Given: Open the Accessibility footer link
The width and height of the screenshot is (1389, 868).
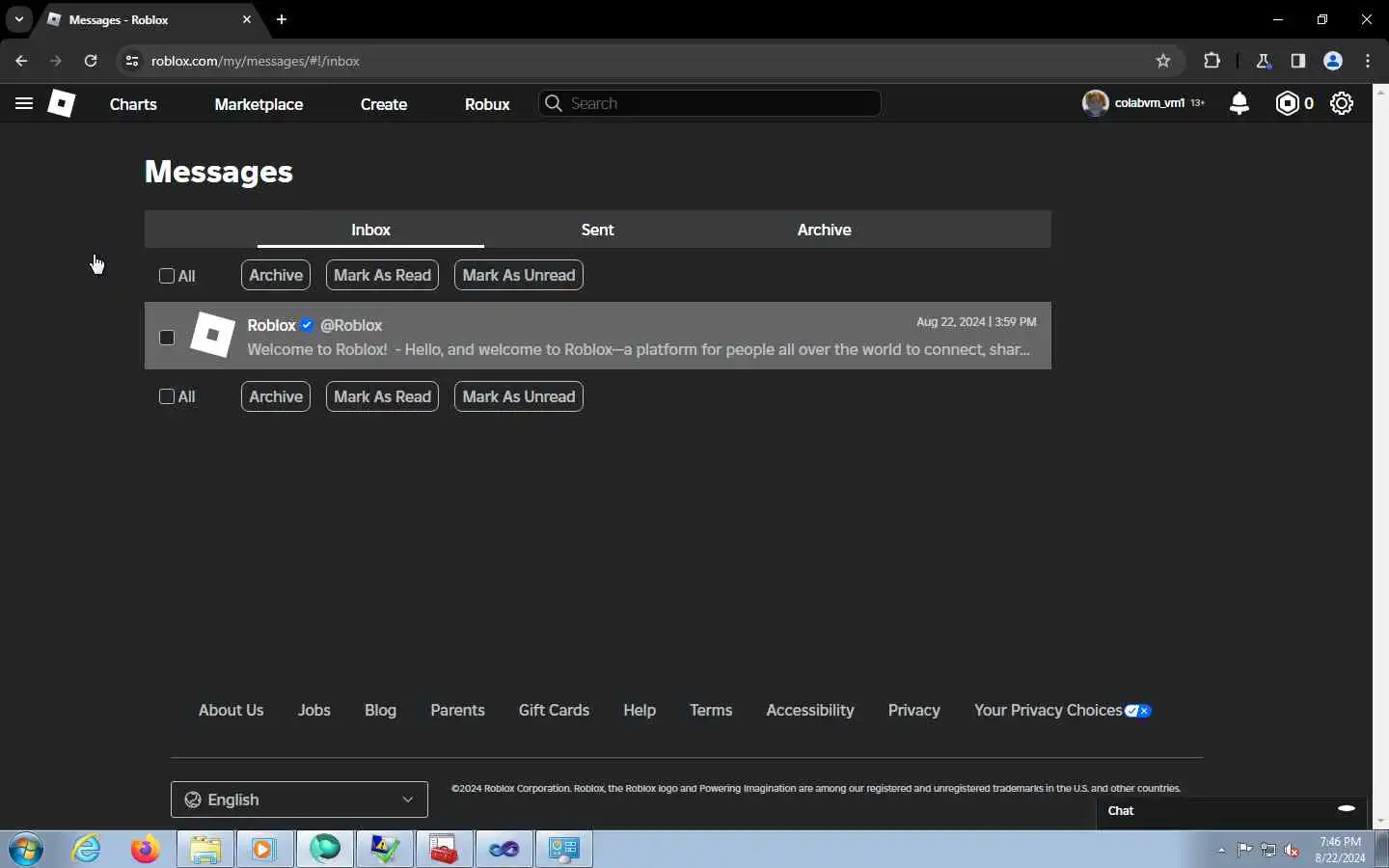Looking at the screenshot, I should 810,710.
